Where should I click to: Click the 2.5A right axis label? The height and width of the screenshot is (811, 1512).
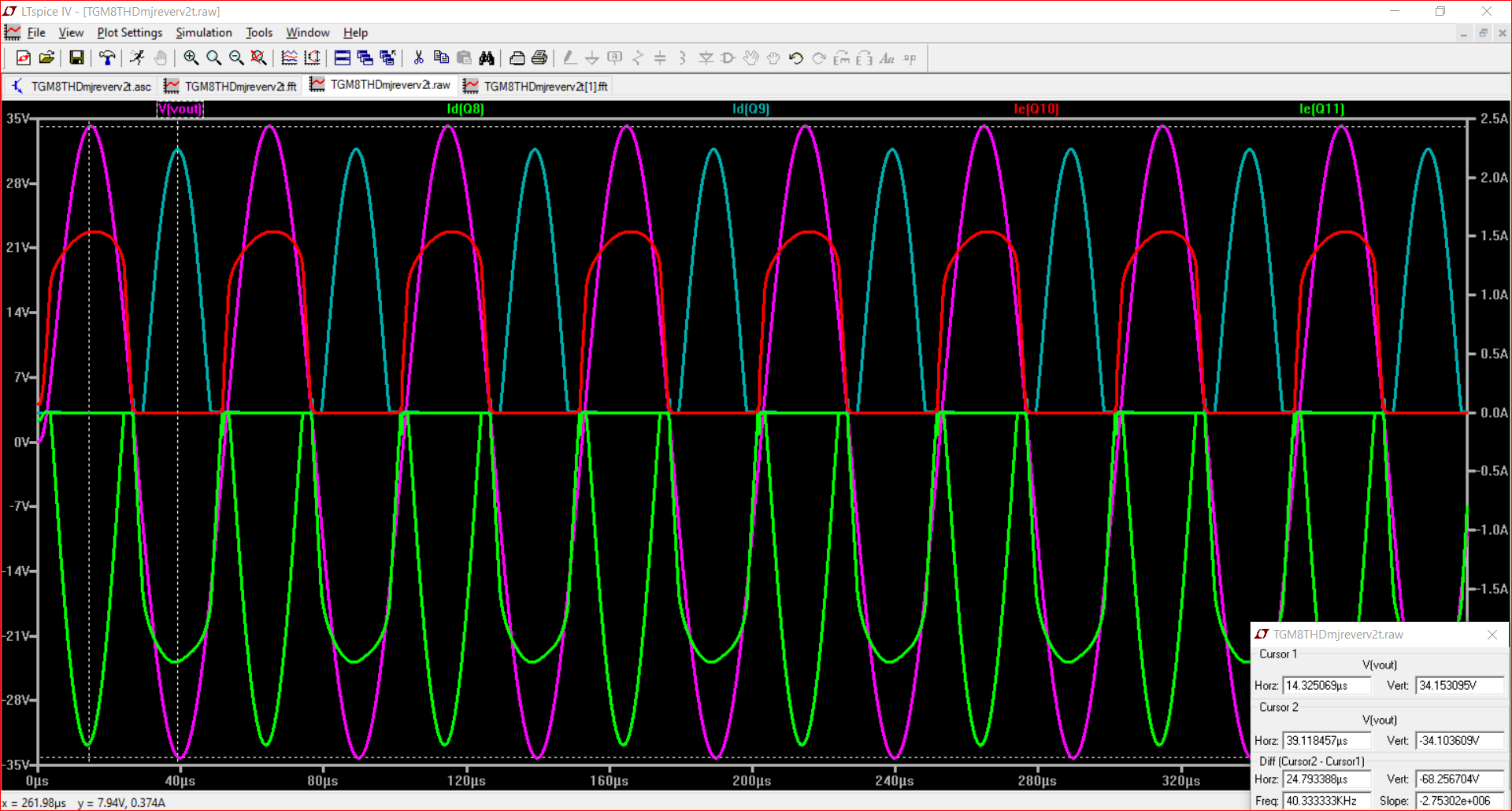1494,119
